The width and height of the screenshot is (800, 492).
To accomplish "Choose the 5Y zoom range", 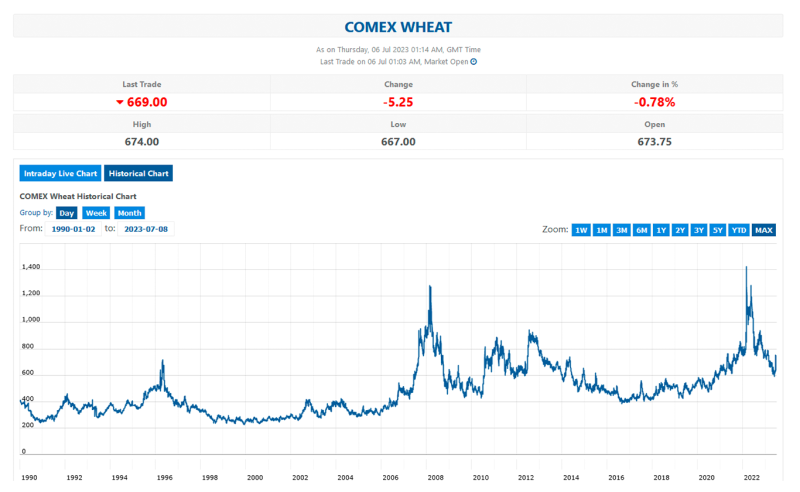I will tap(718, 230).
